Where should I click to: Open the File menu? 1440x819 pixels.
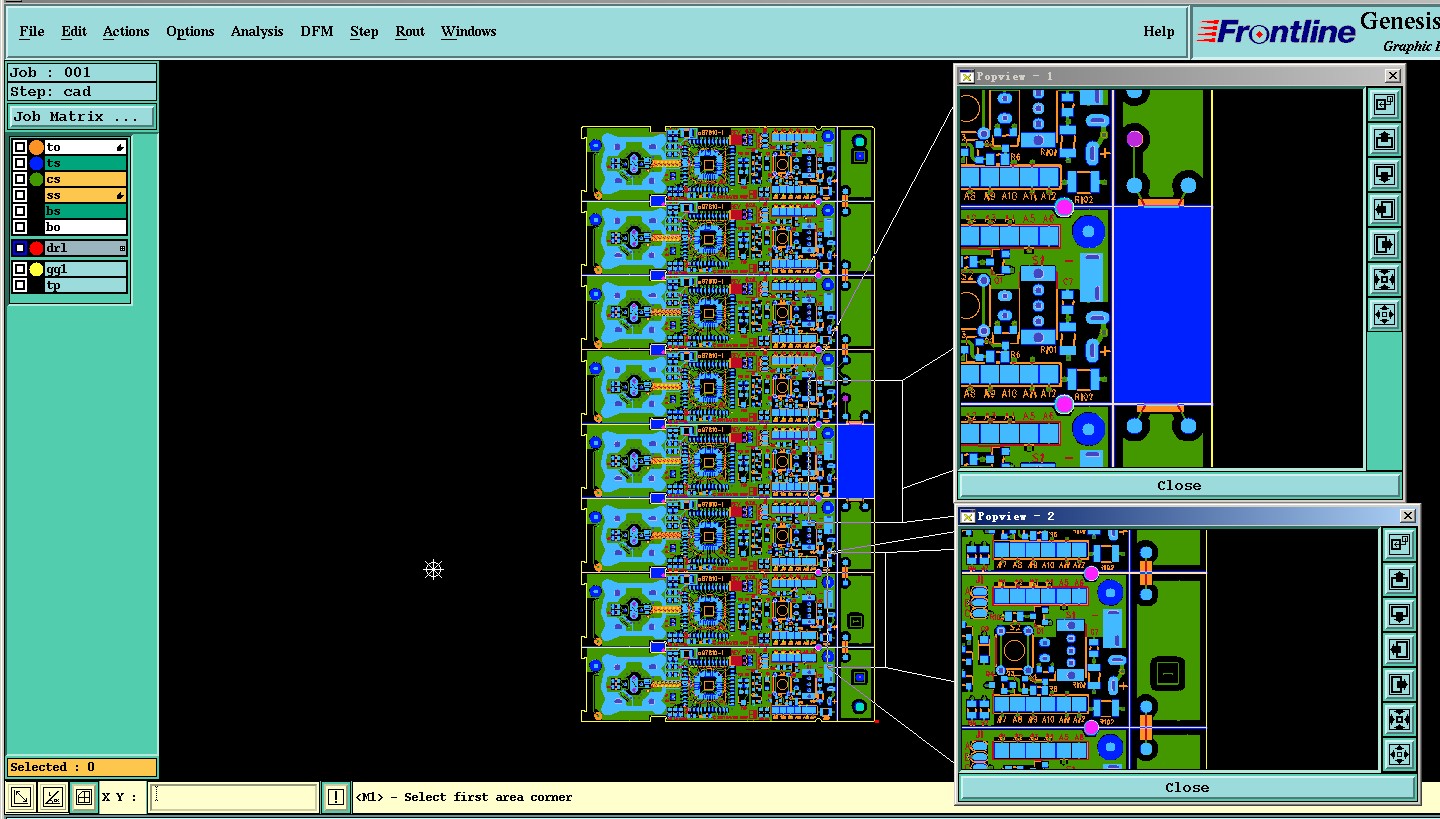(x=32, y=31)
